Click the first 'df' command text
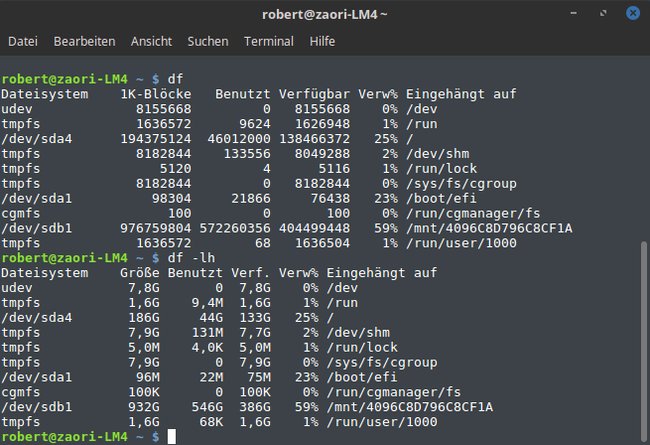Screen dimensions: 650x445 click(x=175, y=79)
